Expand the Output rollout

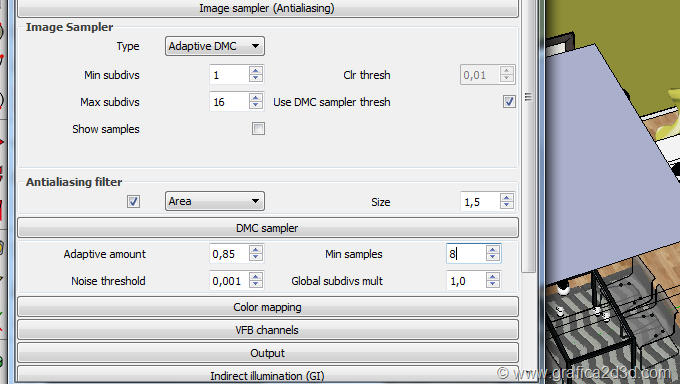(x=268, y=353)
